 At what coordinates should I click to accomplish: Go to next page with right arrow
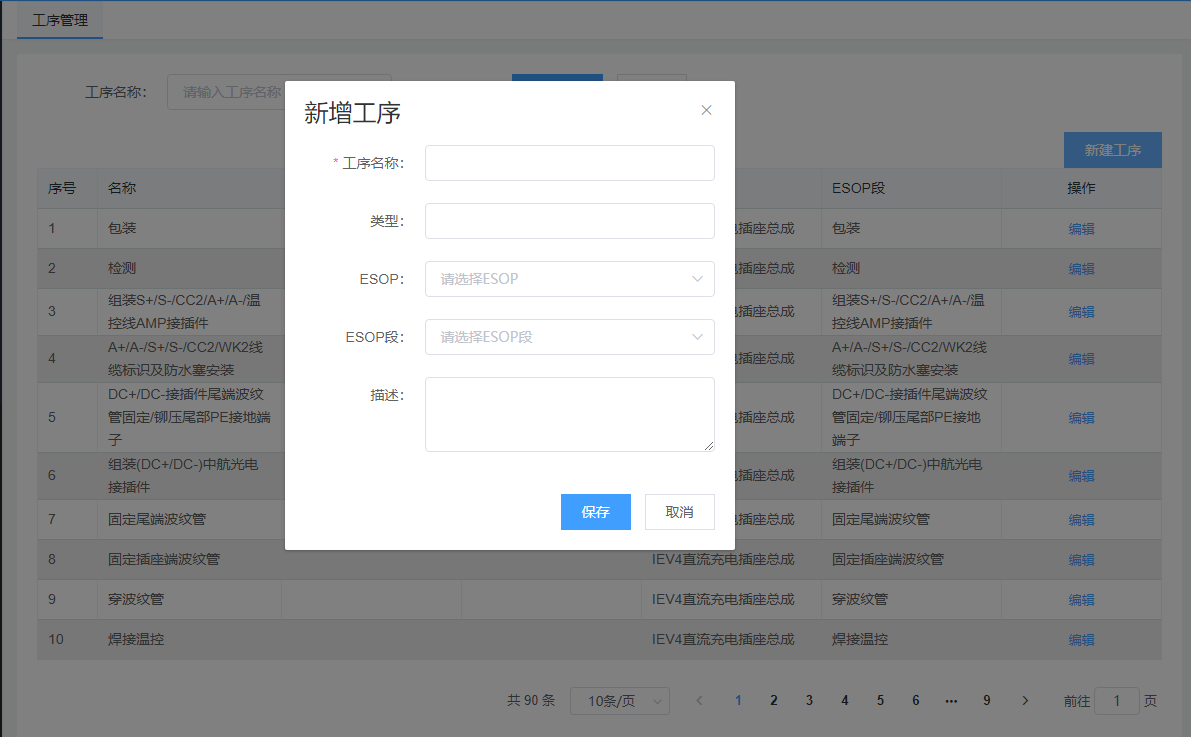click(x=1025, y=701)
